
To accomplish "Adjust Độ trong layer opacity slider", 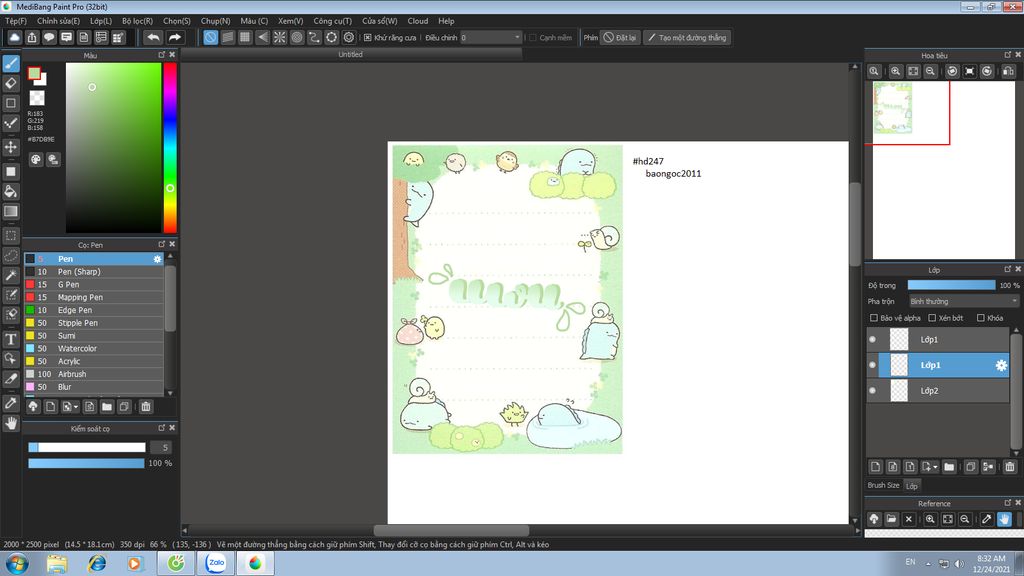I will click(952, 285).
